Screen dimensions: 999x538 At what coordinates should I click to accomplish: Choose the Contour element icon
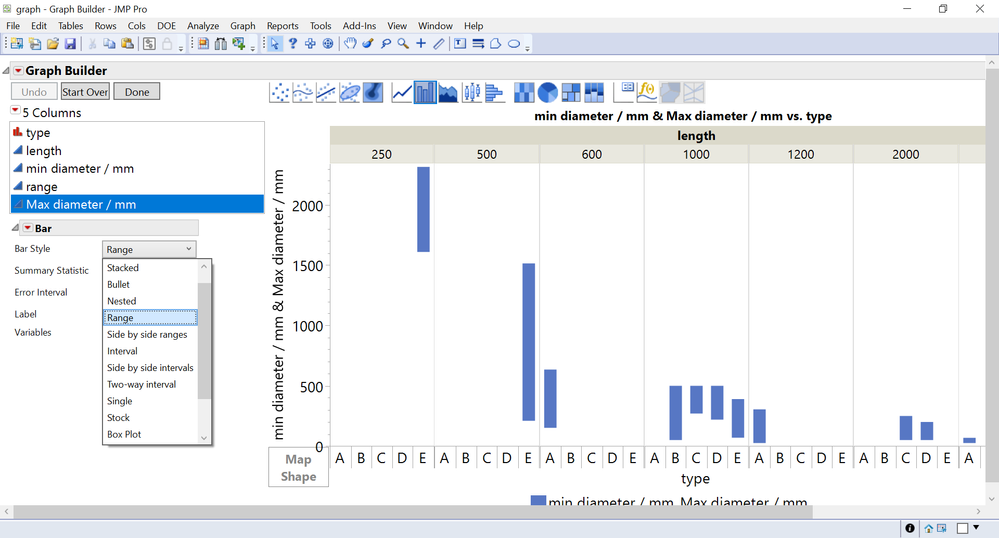pyautogui.click(x=373, y=92)
